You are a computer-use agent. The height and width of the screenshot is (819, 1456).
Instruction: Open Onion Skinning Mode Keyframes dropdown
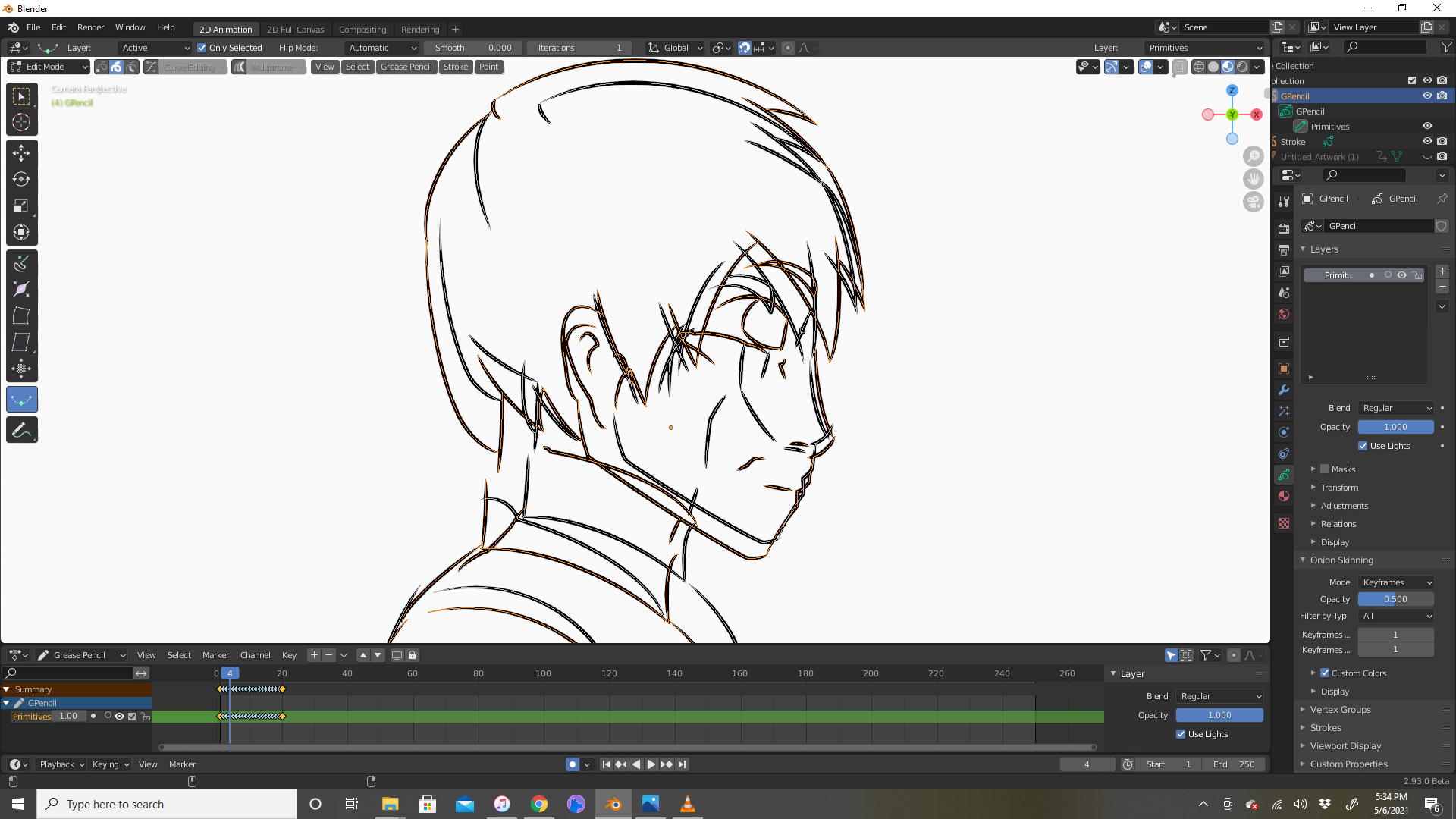pyautogui.click(x=1396, y=582)
